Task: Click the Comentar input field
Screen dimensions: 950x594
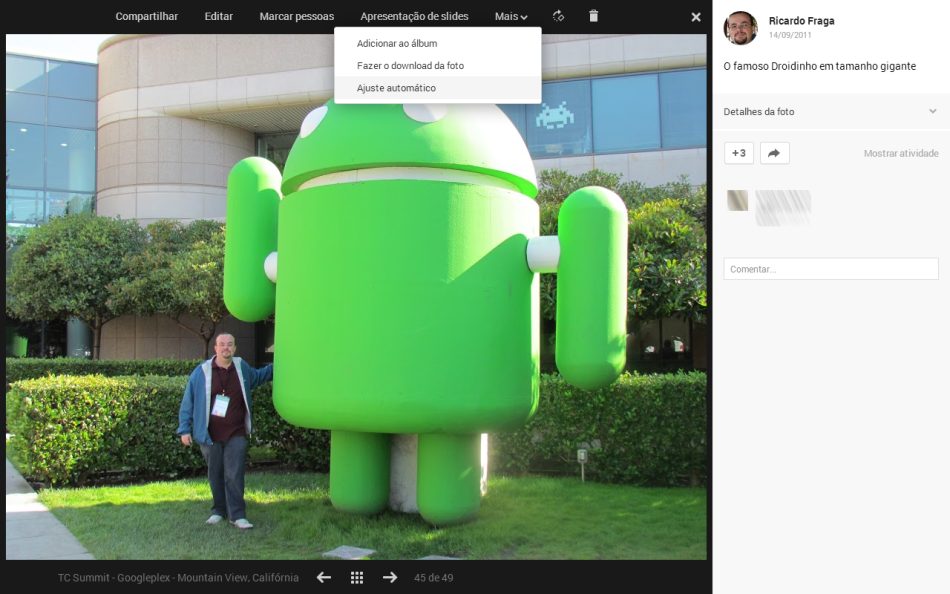Action: (x=830, y=269)
